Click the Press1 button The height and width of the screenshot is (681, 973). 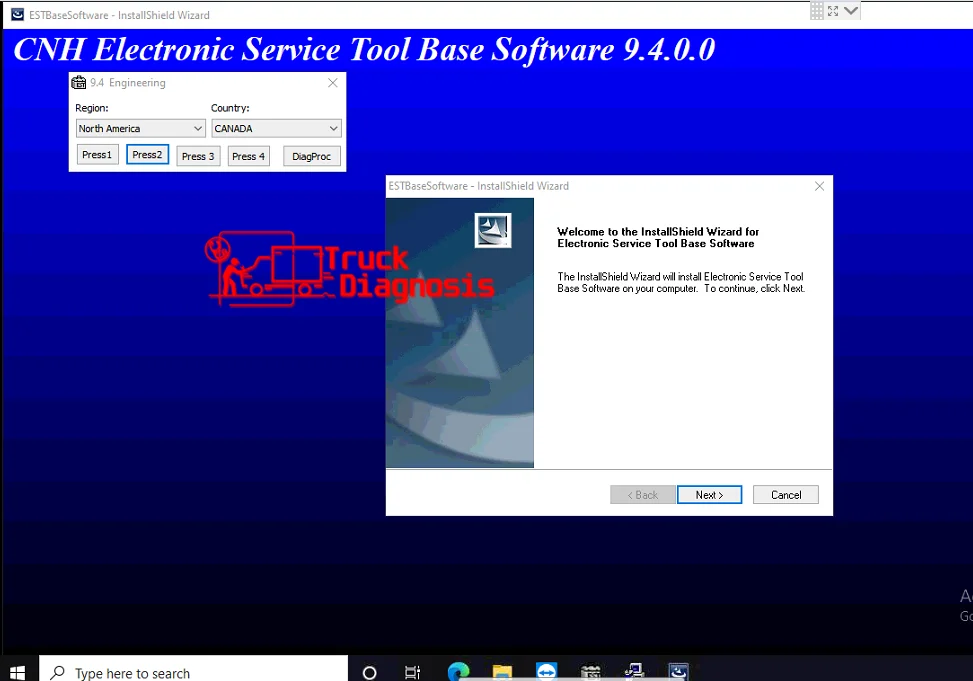(97, 155)
